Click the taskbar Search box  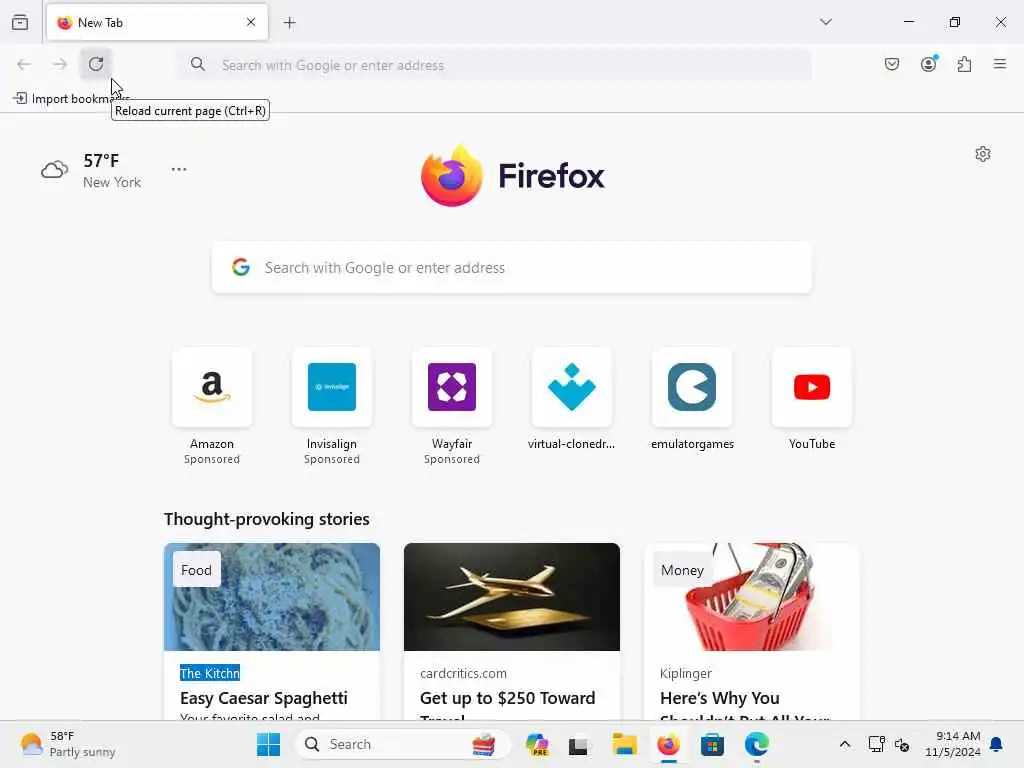point(402,744)
